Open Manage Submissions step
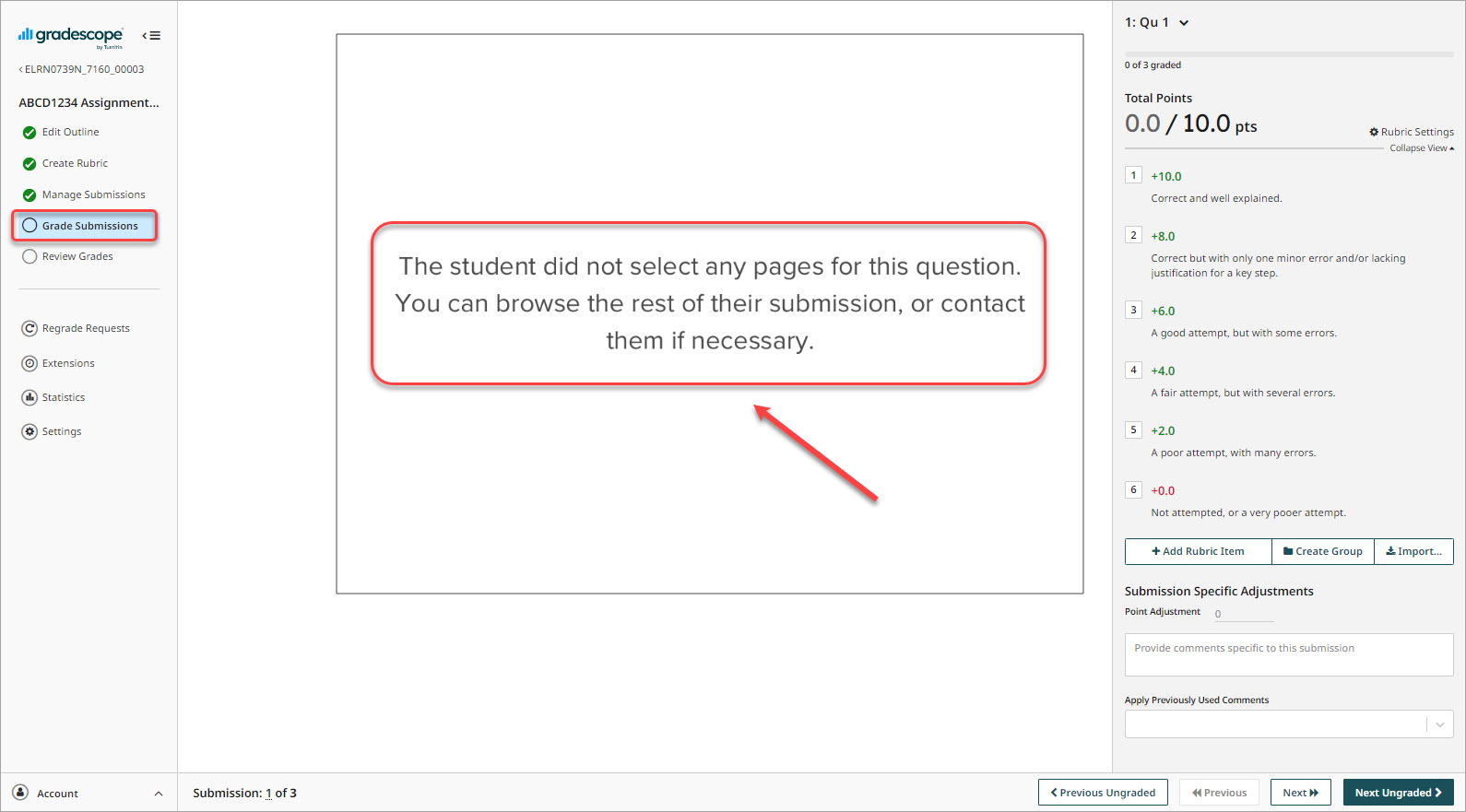This screenshot has width=1466, height=812. [93, 194]
